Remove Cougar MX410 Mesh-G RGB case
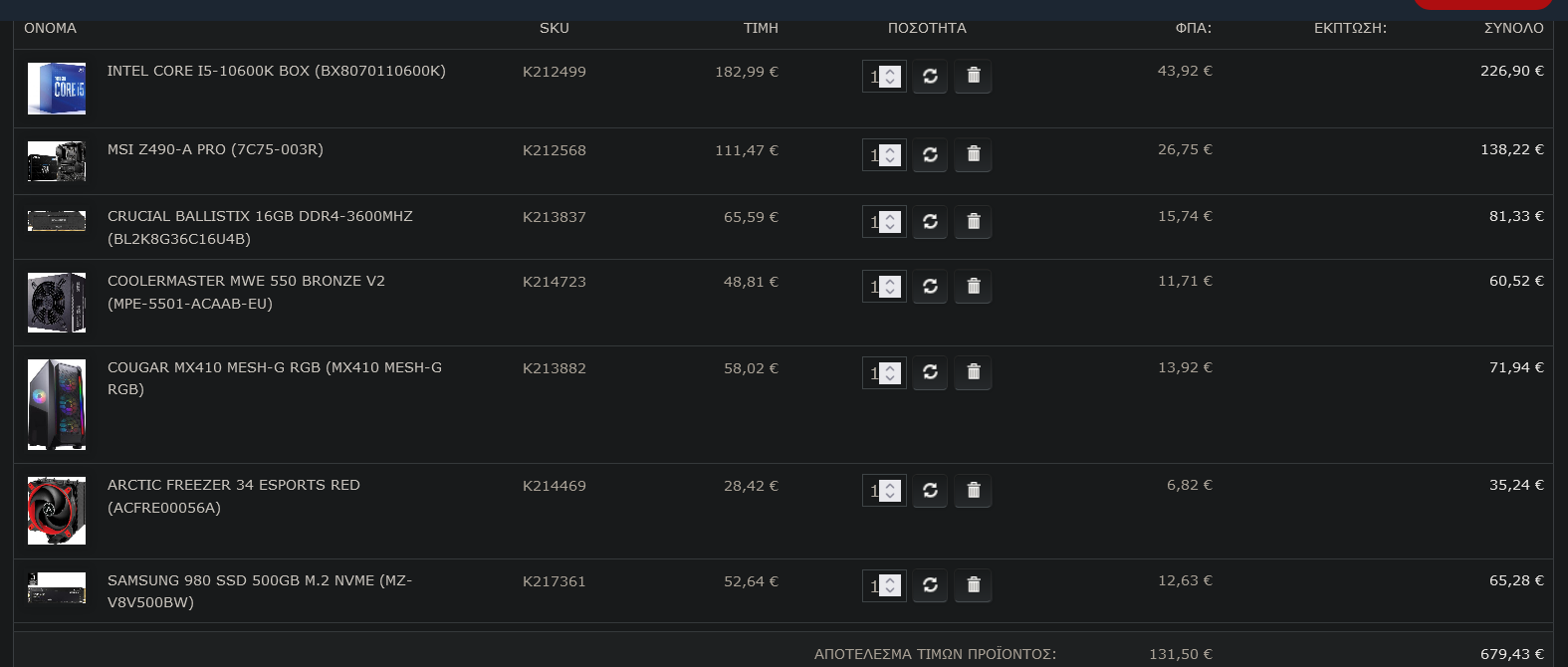This screenshot has width=1568, height=667. click(974, 372)
